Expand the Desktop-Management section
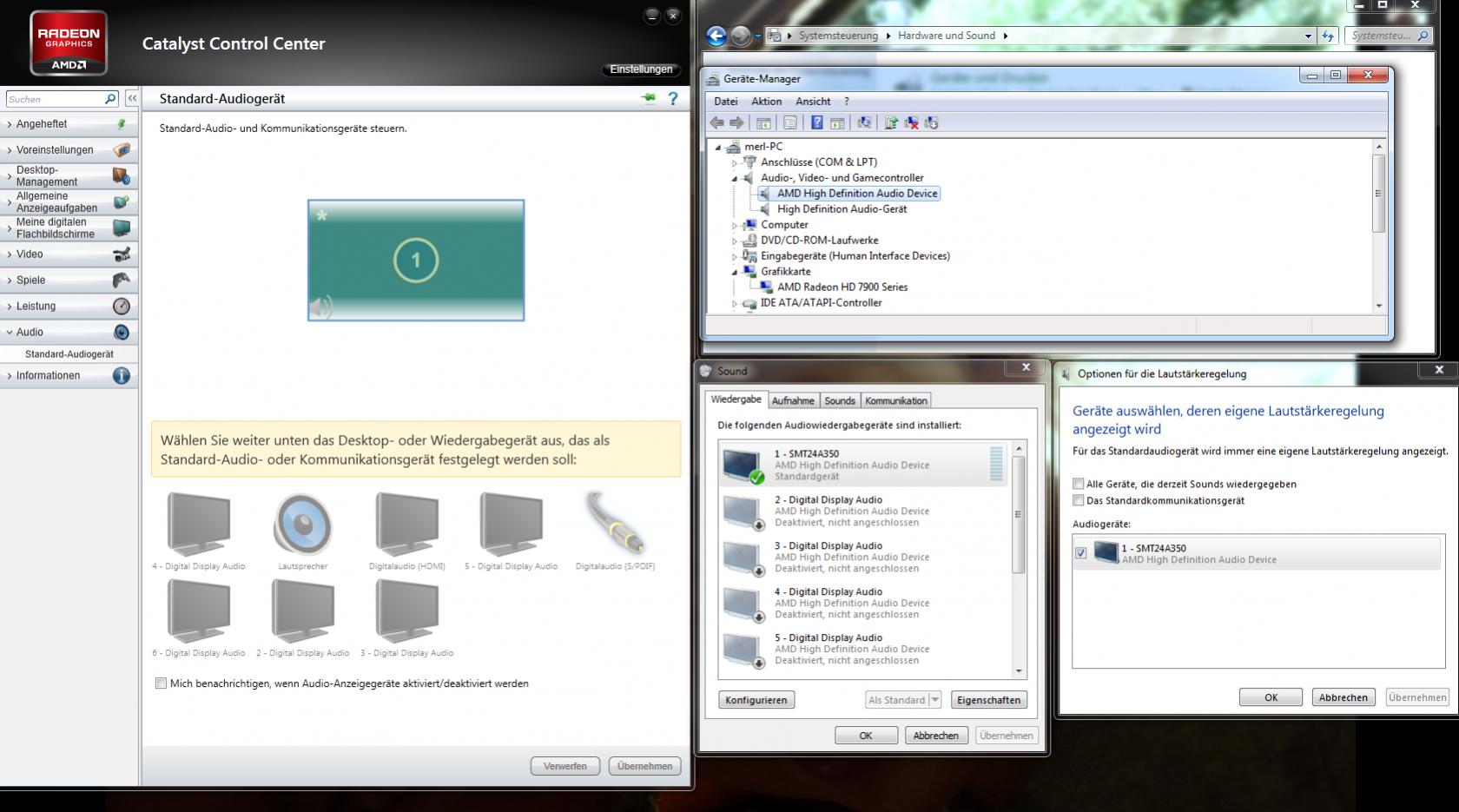1459x812 pixels. click(69, 176)
